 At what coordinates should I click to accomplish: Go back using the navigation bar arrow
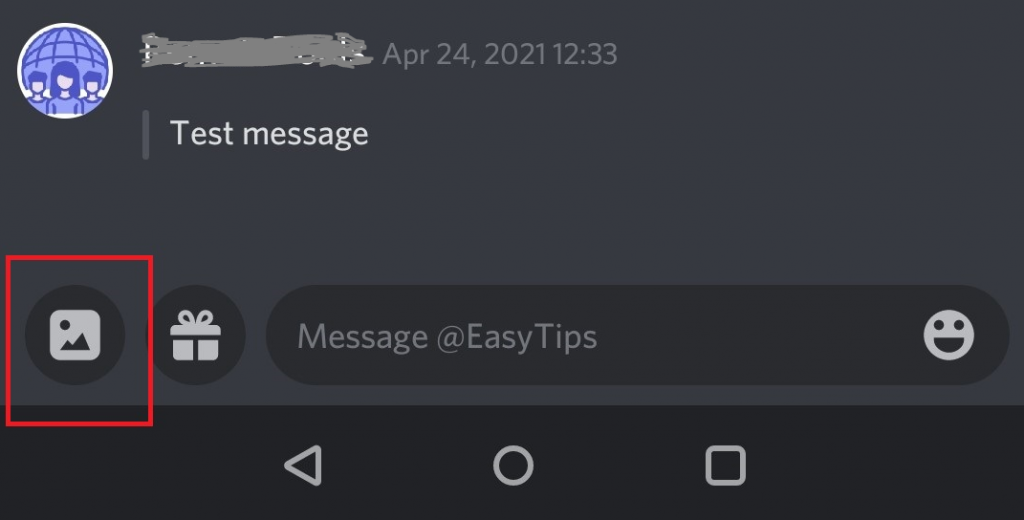tap(304, 466)
